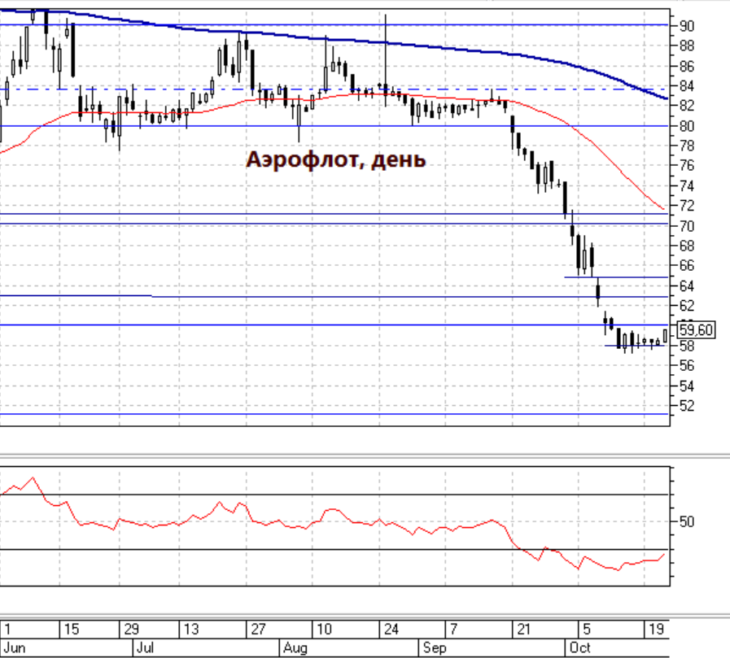Click price axis label 72
Screen dimensions: 730x658
687,206
